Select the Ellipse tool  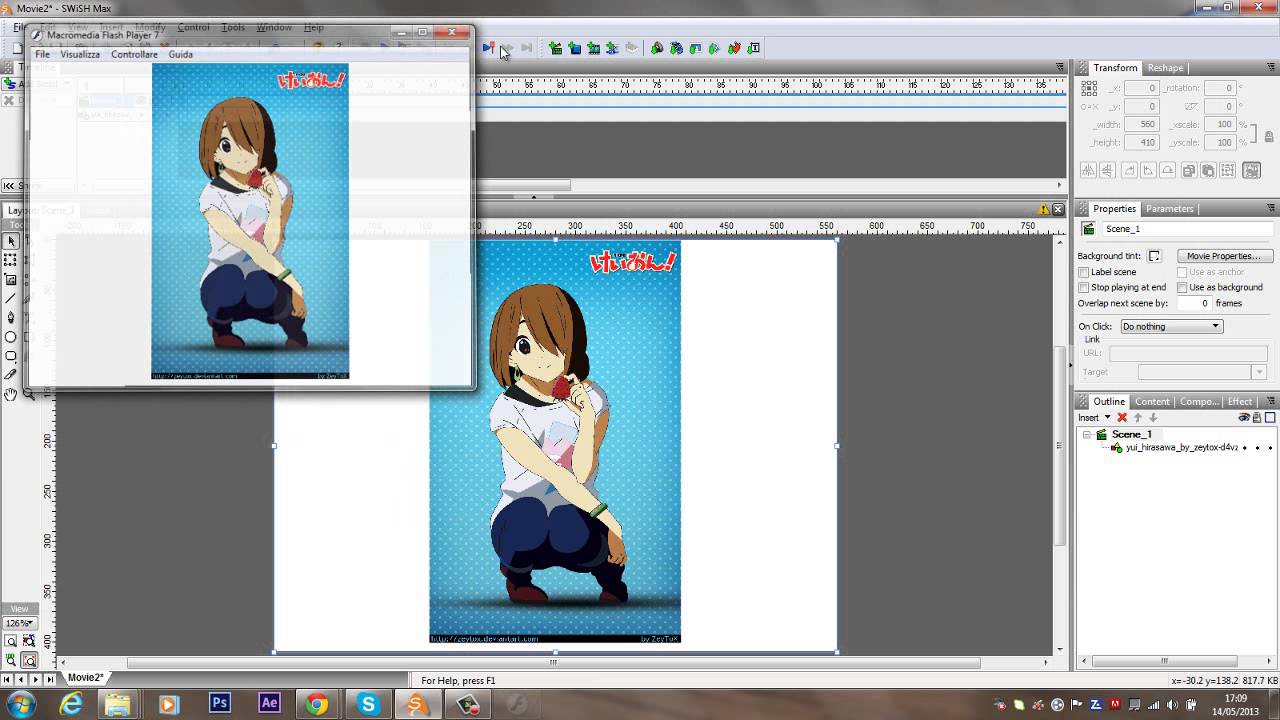(11, 337)
